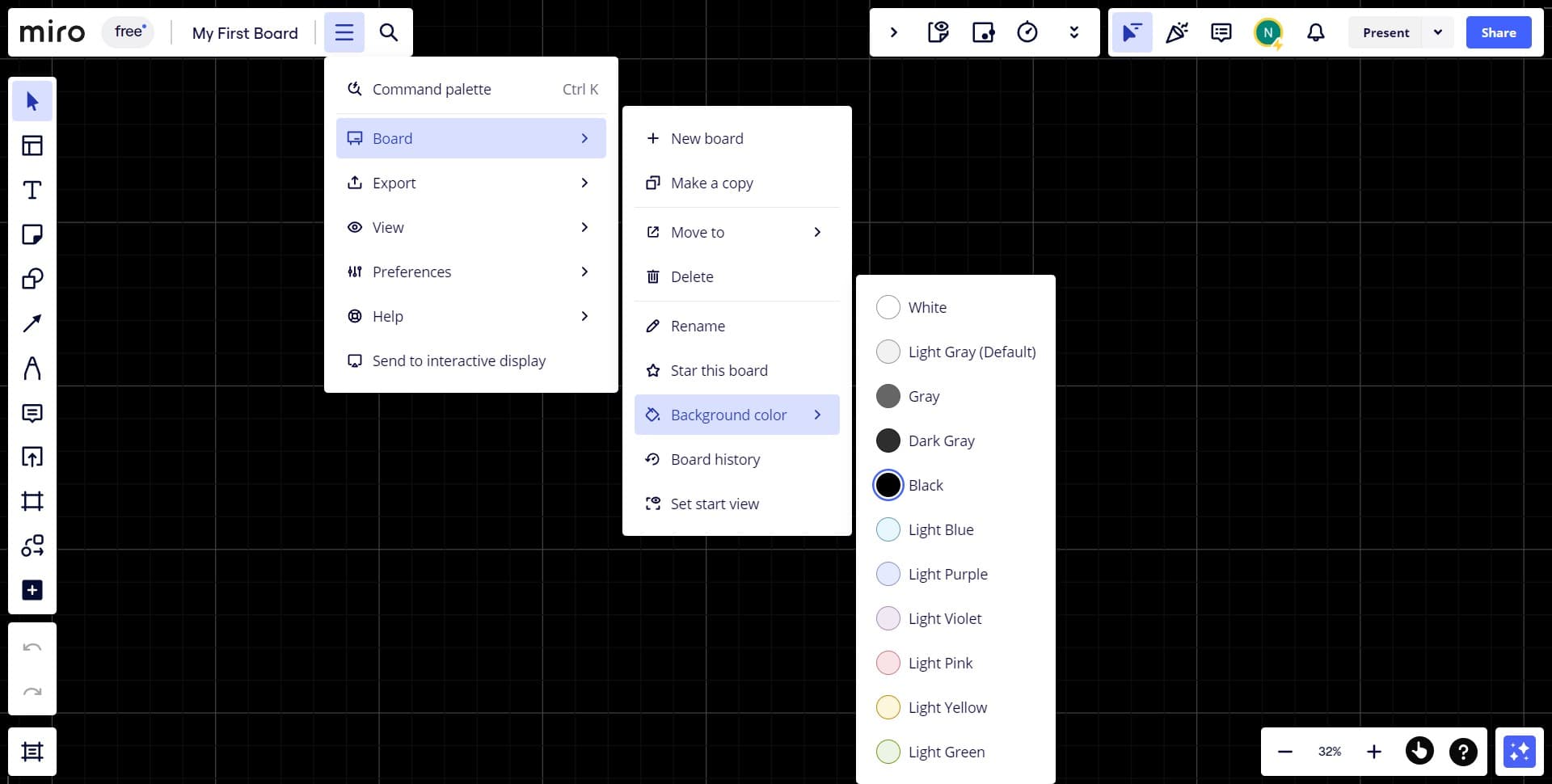
Task: Open the timer icon in top toolbar
Action: [1027, 32]
